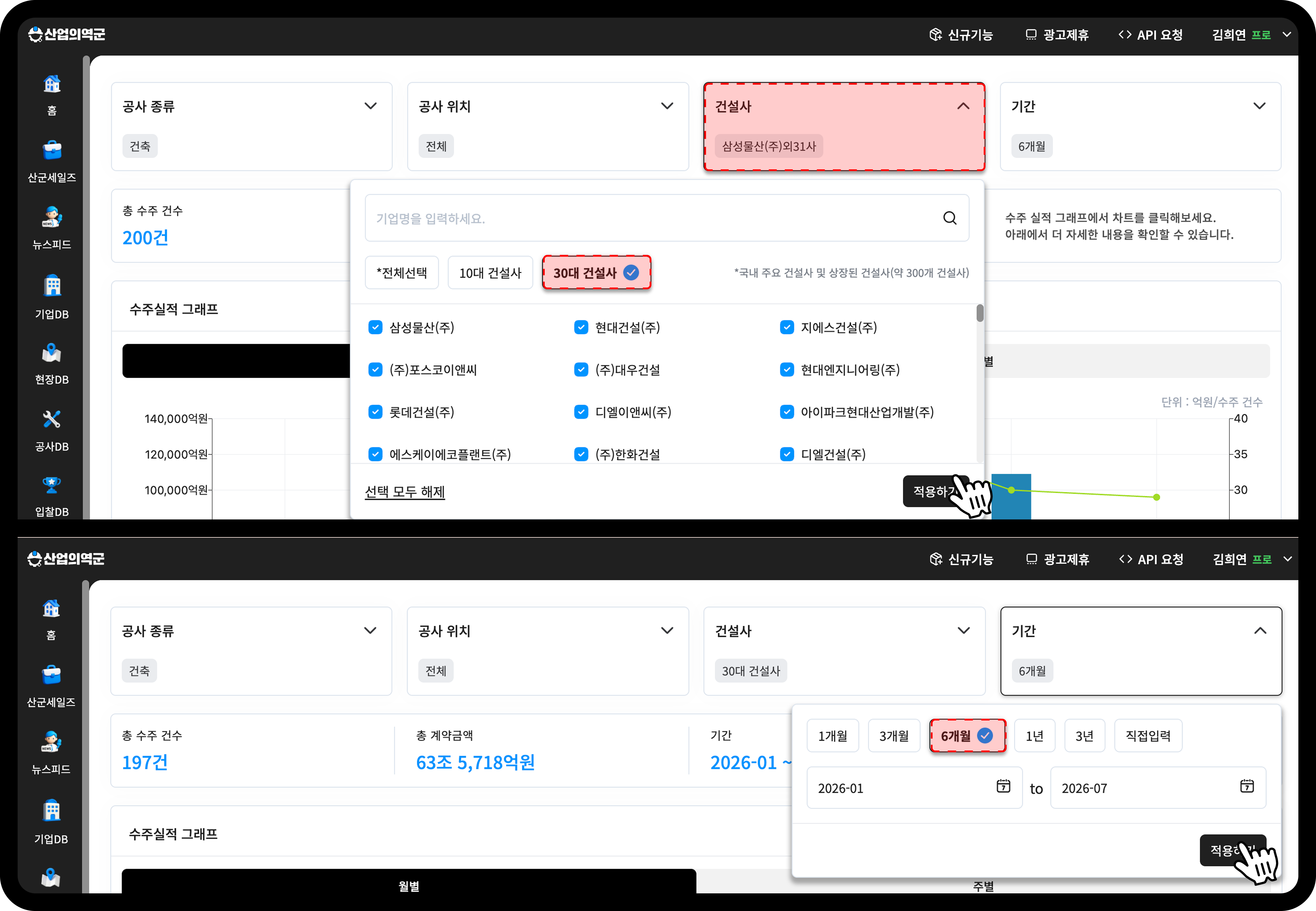
Task: Open 산군세일즈 briefcase icon in top sidebar
Action: pos(52,150)
